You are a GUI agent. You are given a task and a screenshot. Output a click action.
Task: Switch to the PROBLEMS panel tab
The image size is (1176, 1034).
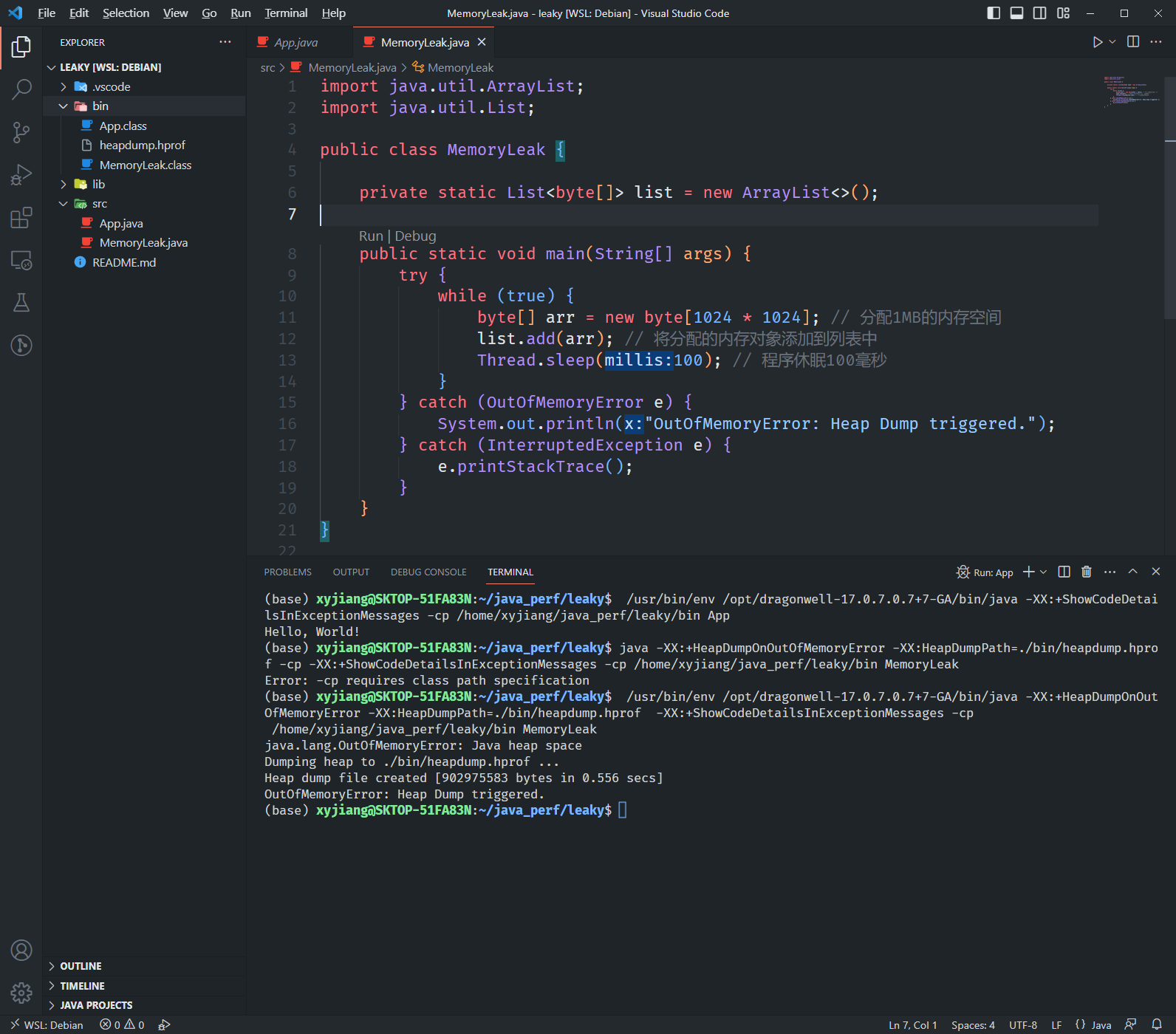click(287, 572)
